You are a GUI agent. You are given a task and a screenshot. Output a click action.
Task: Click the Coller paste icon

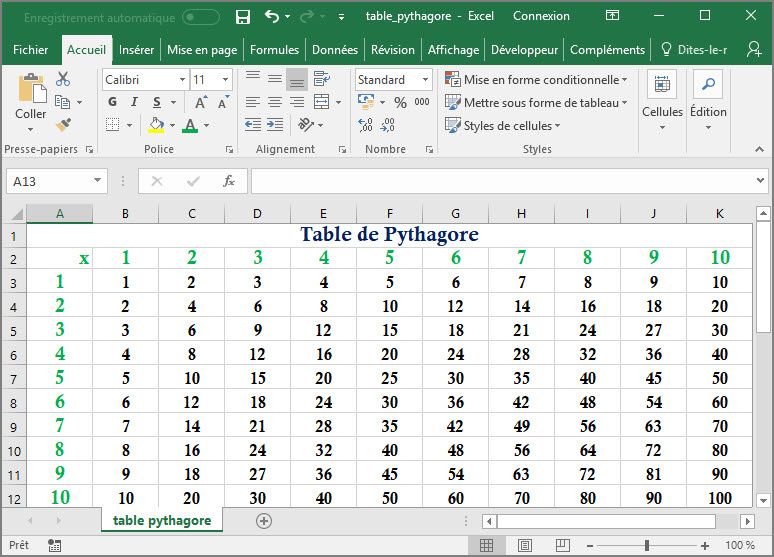point(31,89)
